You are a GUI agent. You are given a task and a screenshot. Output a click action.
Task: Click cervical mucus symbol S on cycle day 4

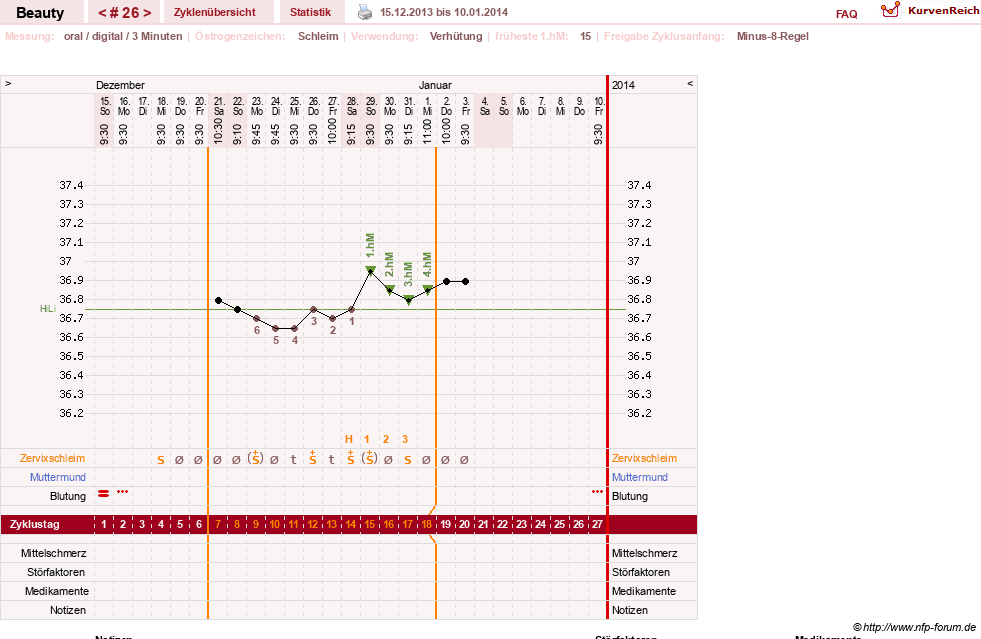pyautogui.click(x=161, y=460)
